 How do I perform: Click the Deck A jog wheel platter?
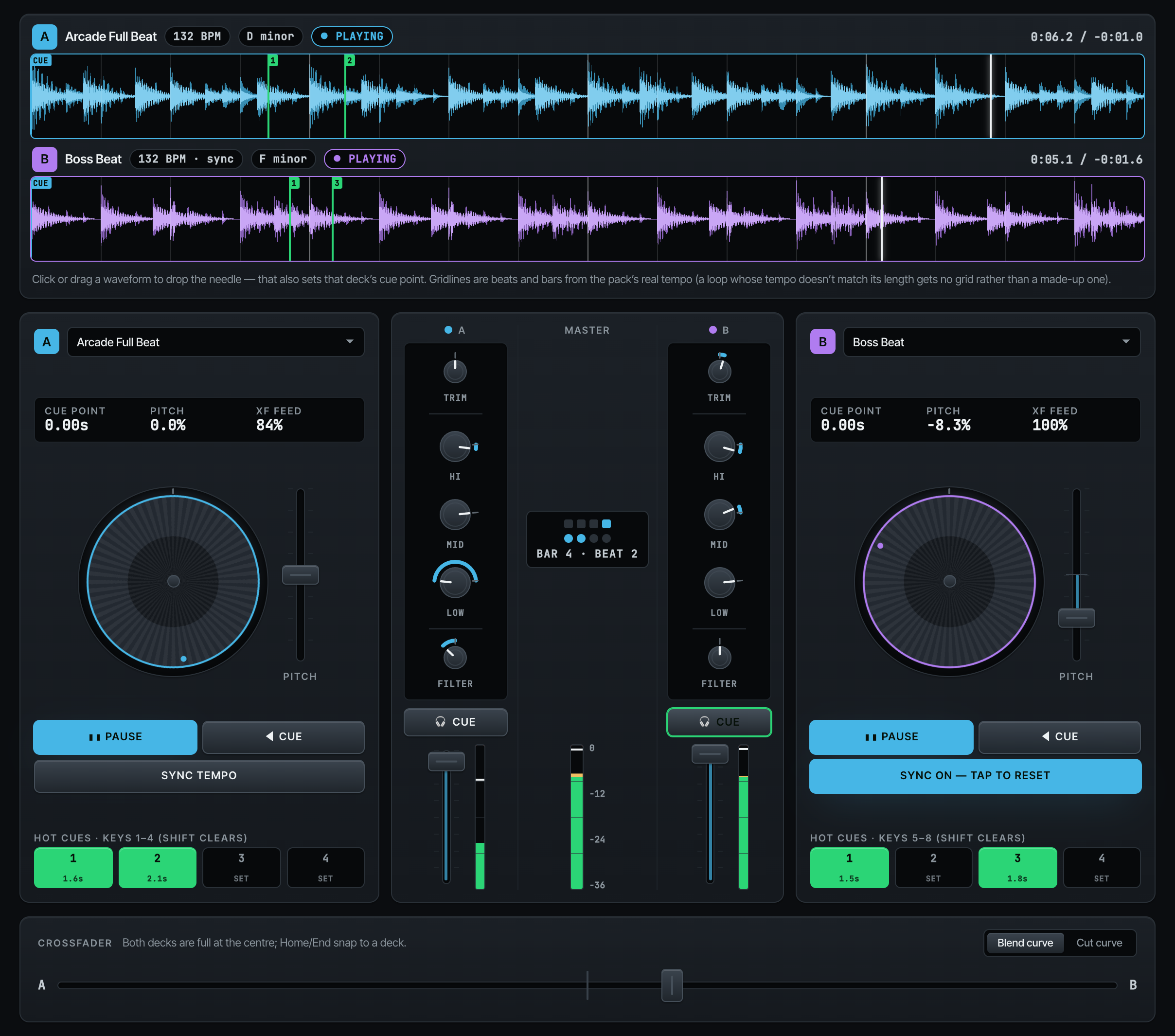173,581
